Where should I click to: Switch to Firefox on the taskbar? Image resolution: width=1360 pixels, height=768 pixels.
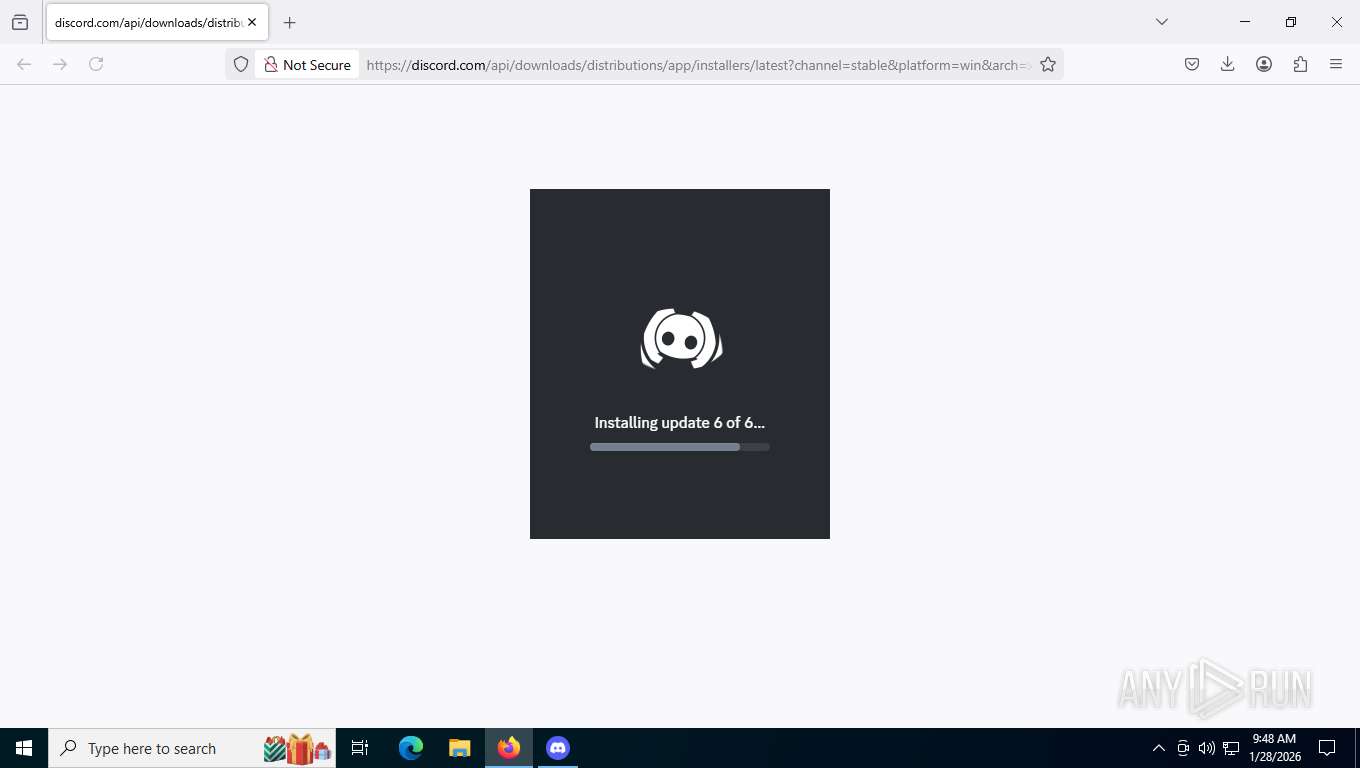click(509, 748)
